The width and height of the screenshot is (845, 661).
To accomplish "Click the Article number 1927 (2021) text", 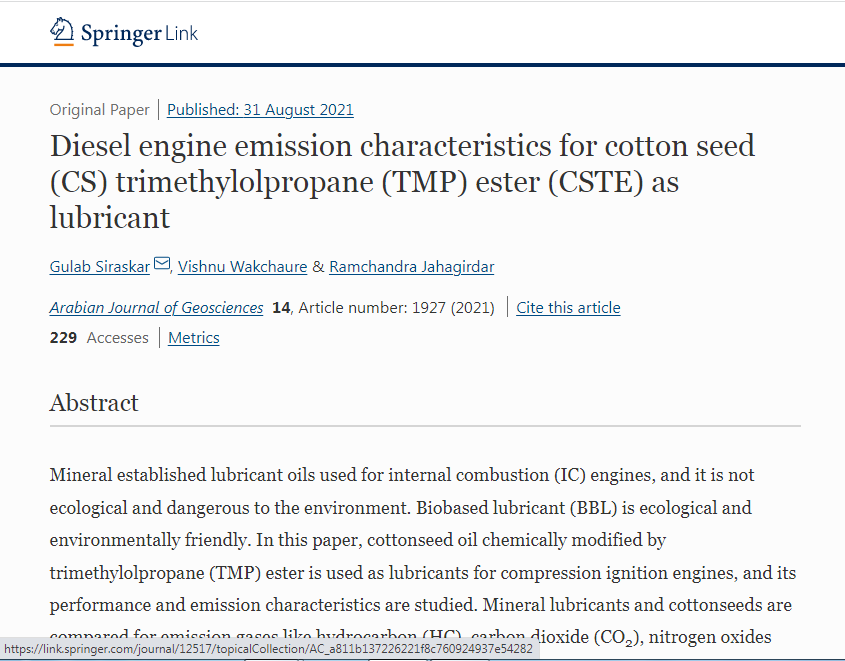I will pyautogui.click(x=396, y=308).
